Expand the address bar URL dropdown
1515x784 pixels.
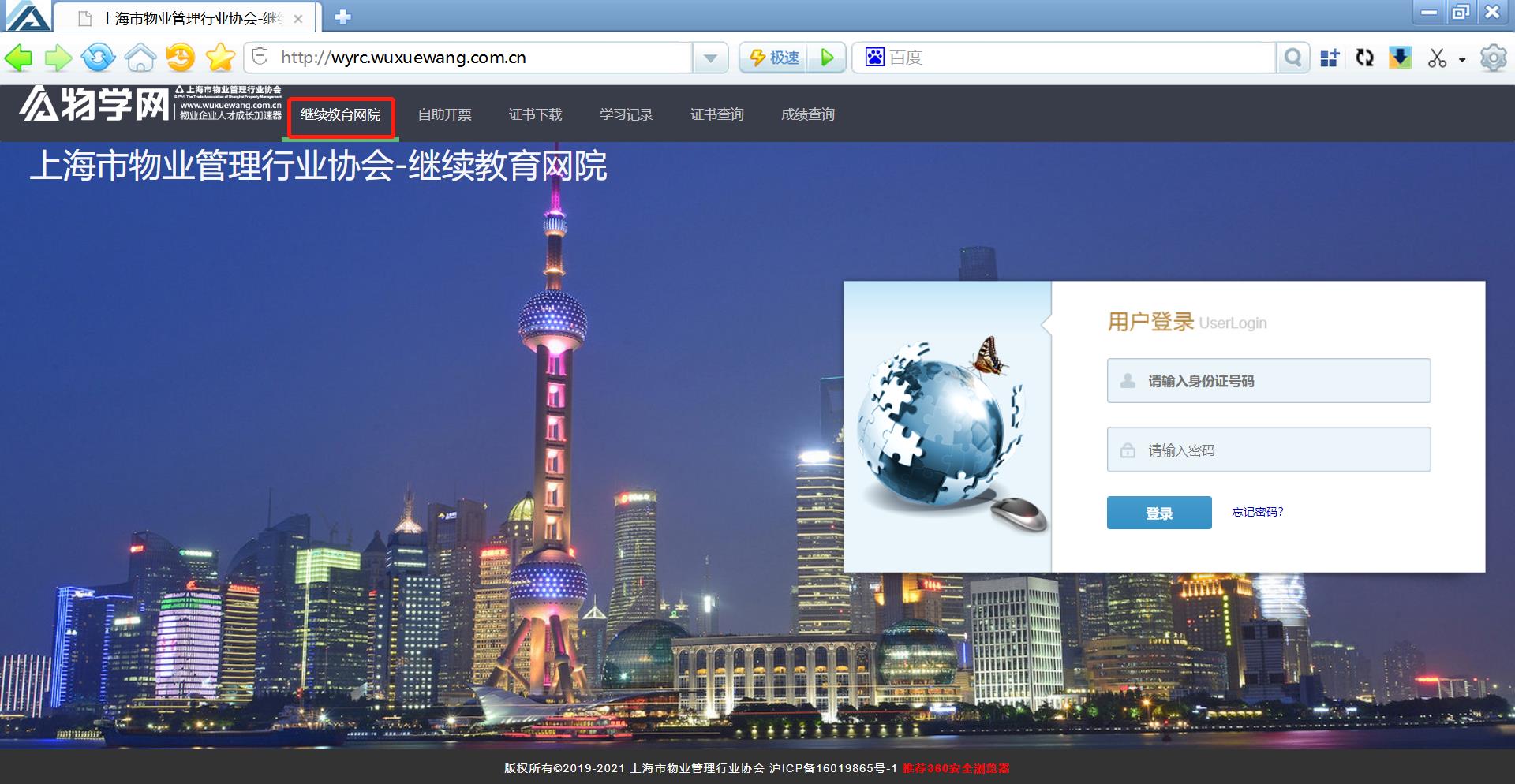(x=710, y=58)
